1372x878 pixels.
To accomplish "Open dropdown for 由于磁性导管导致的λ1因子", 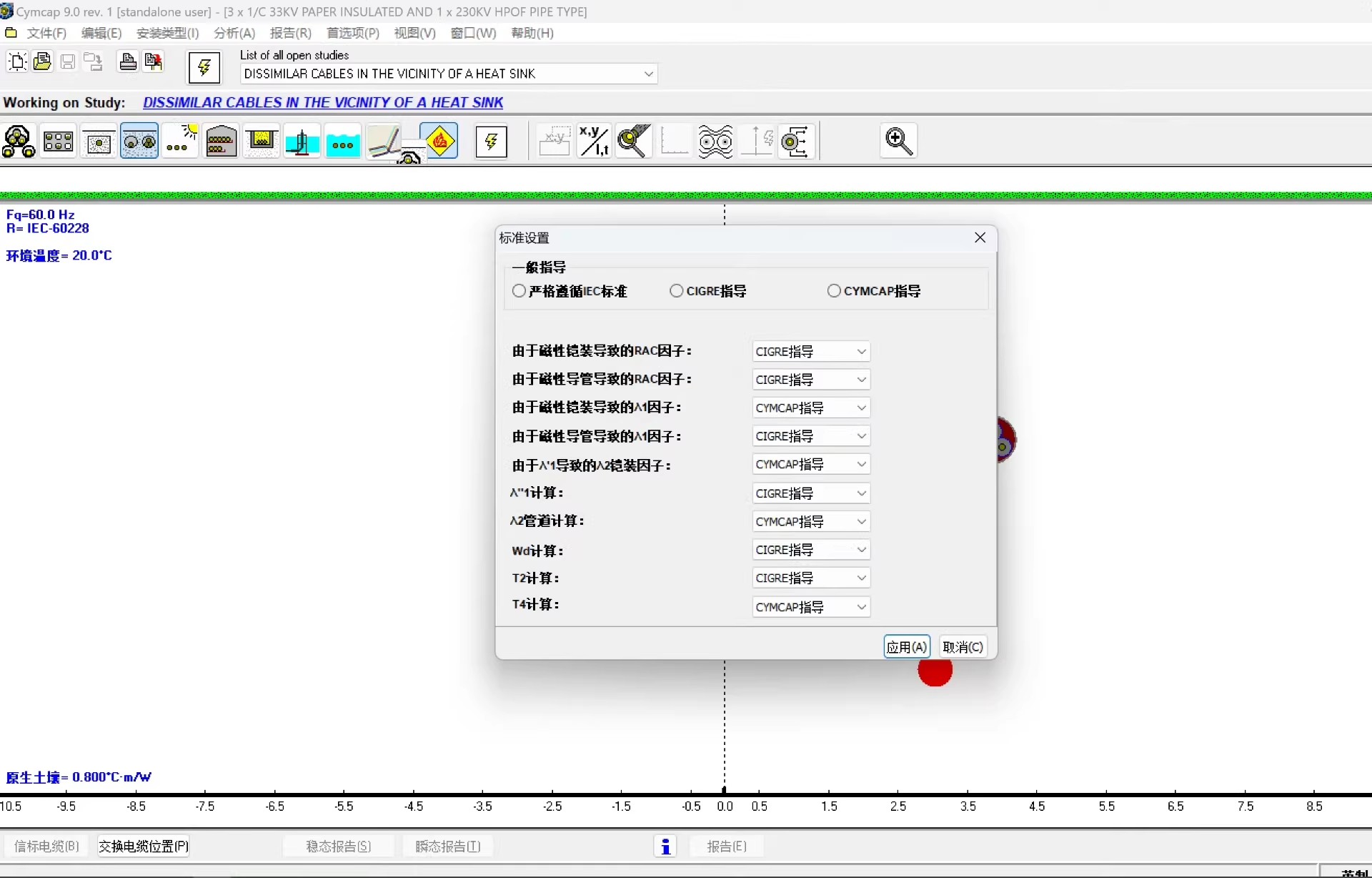I will [x=811, y=436].
